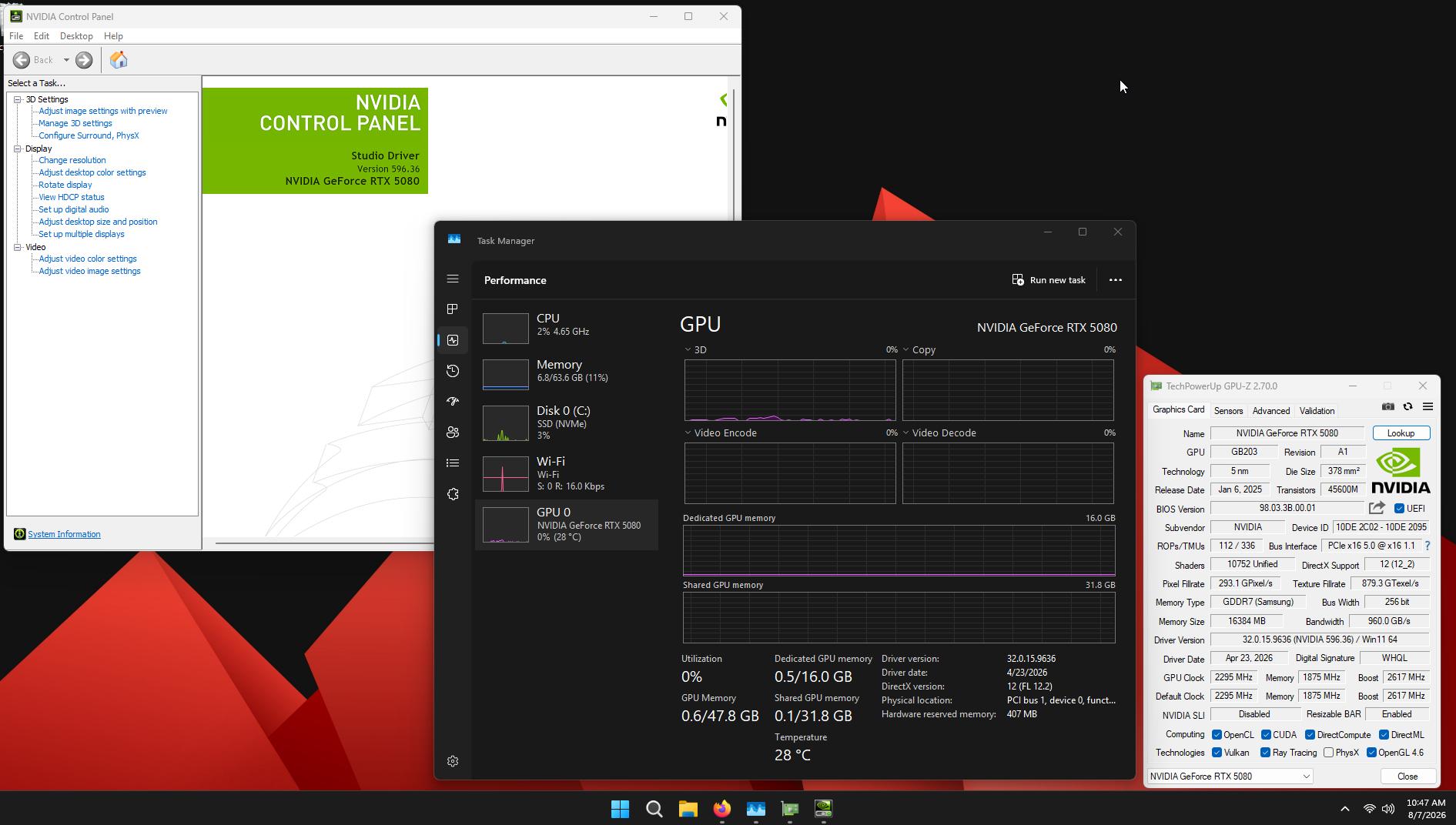
Task: Share BIOS via GPU-Z export icon
Action: coord(1377,508)
